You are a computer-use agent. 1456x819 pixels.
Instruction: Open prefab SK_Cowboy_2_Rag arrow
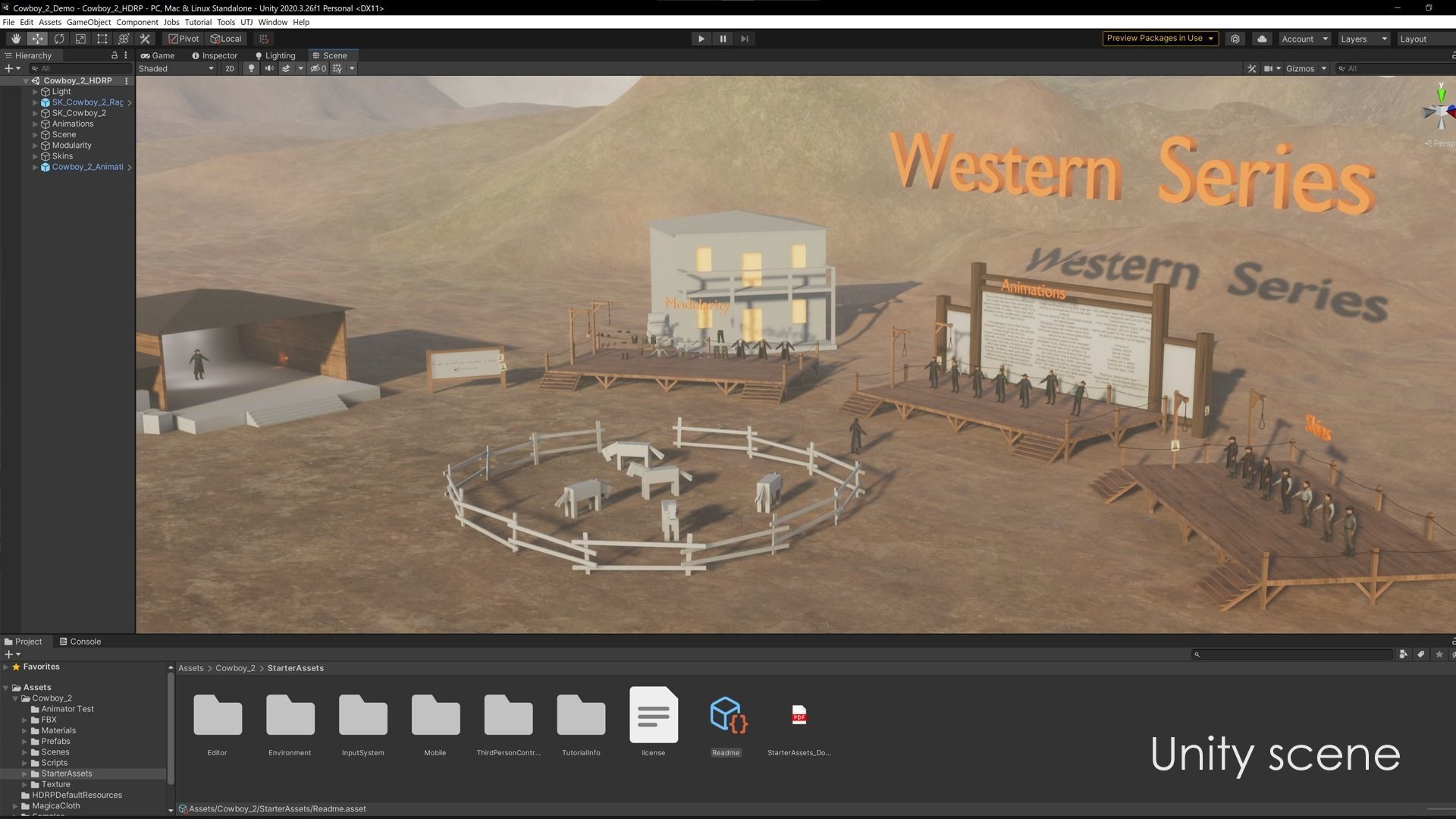click(x=130, y=102)
